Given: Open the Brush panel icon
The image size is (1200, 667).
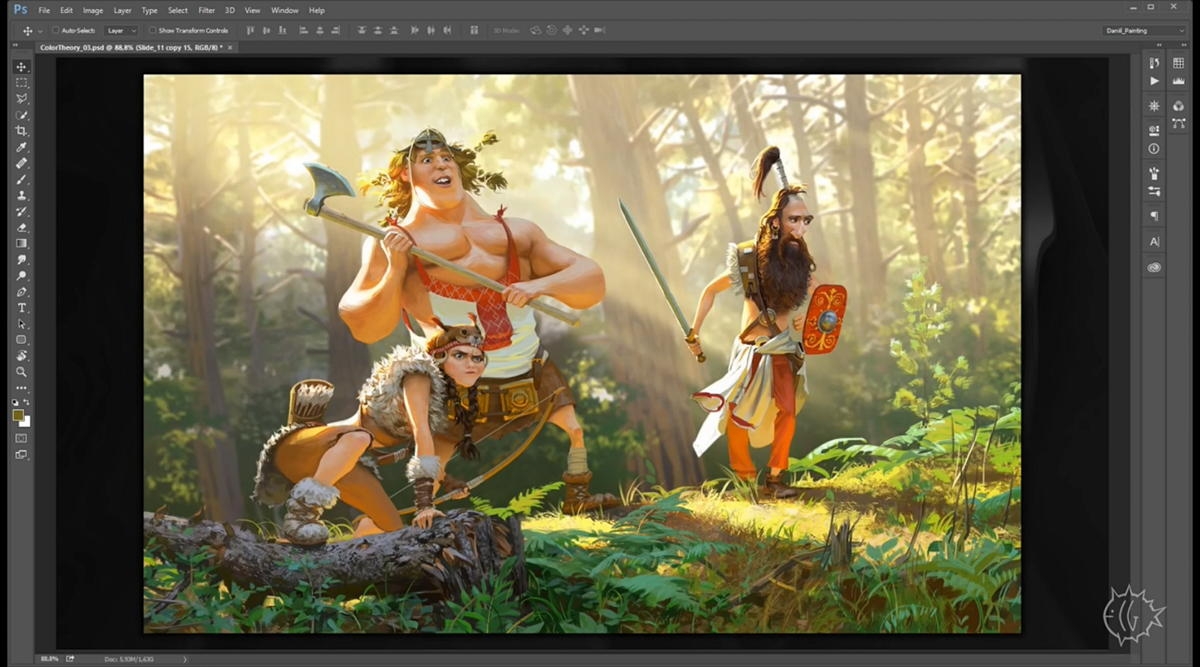Looking at the screenshot, I should coord(1154,173).
